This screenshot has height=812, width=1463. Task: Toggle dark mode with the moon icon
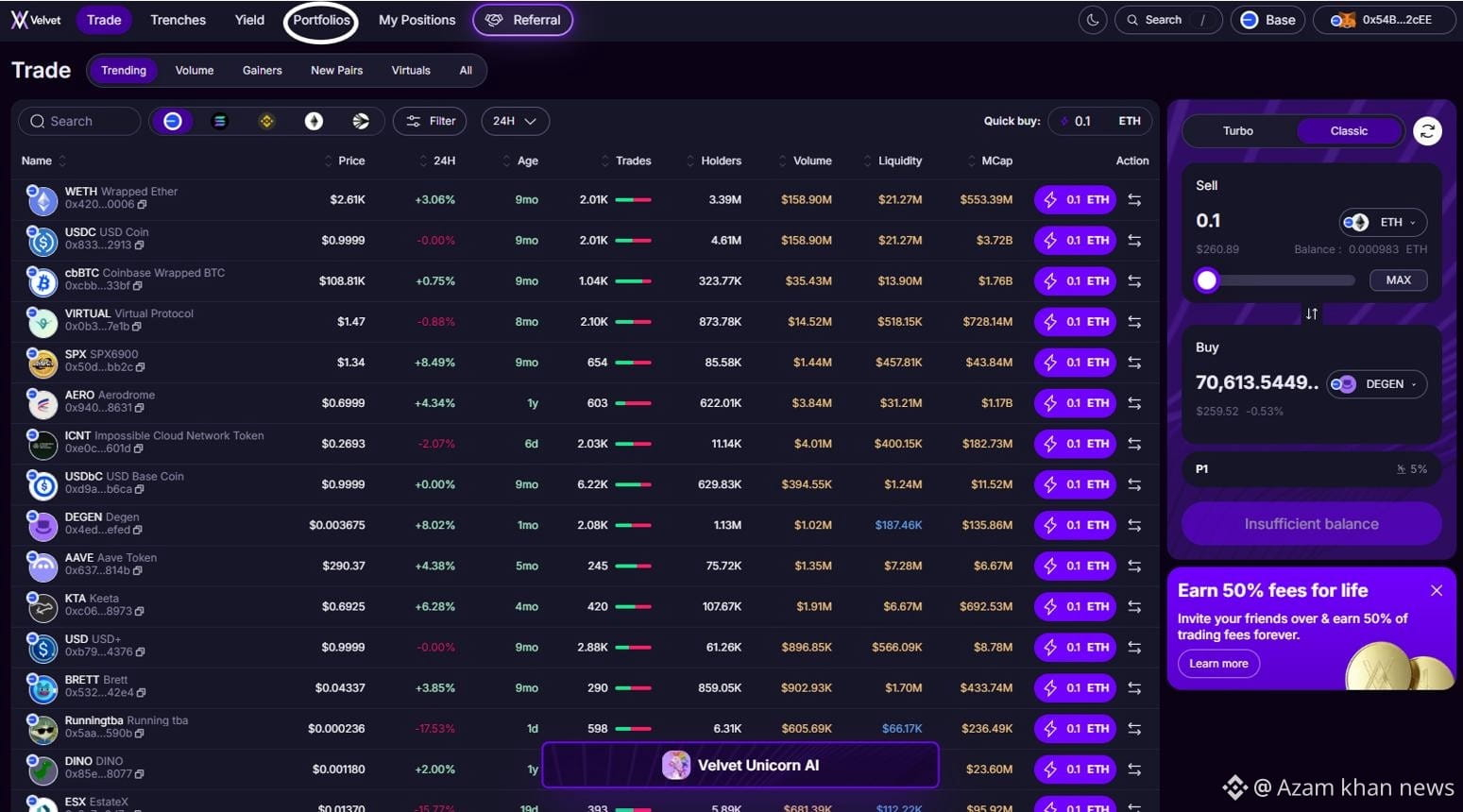tap(1093, 20)
